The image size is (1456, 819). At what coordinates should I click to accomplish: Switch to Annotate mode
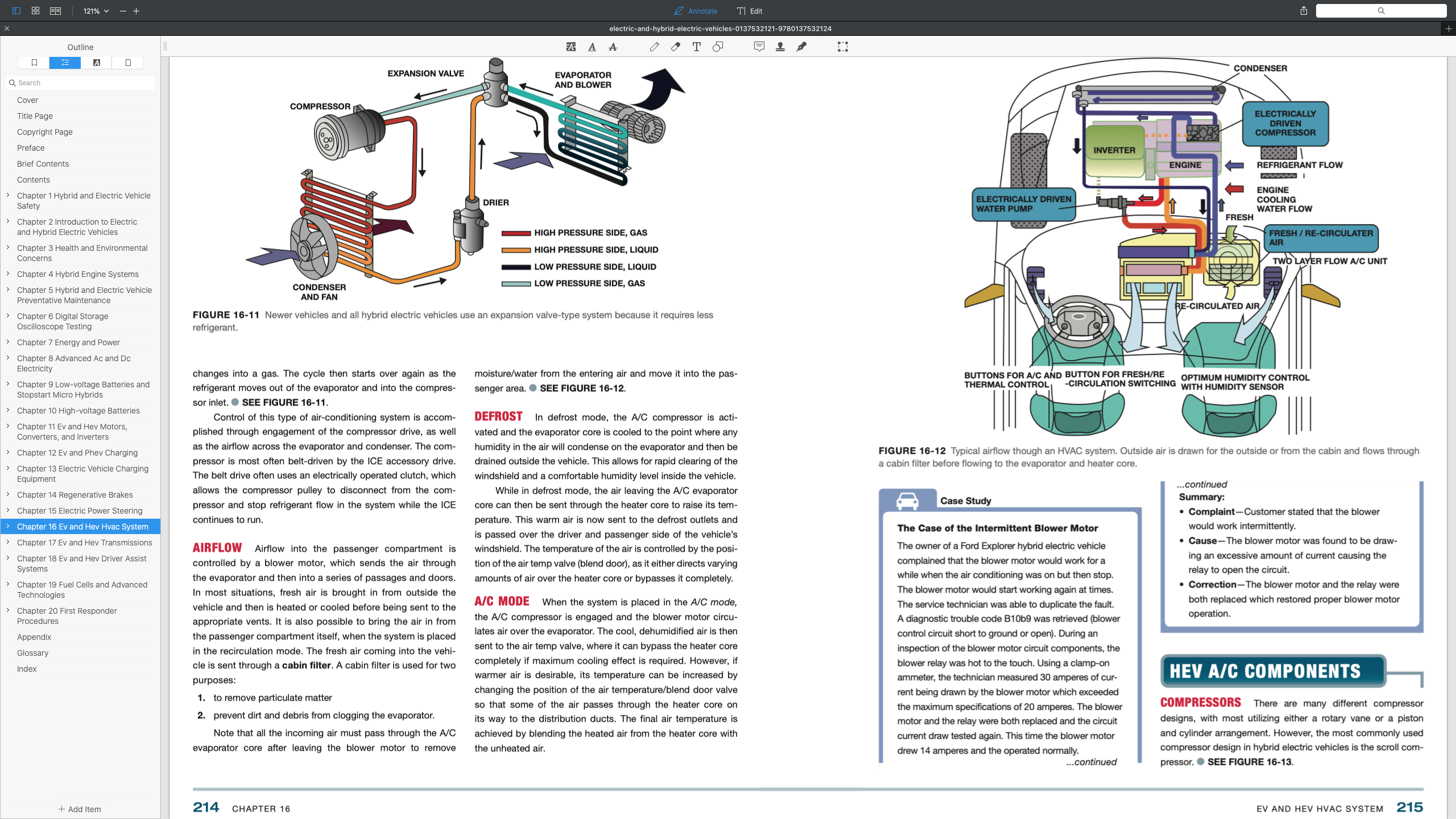click(x=696, y=11)
